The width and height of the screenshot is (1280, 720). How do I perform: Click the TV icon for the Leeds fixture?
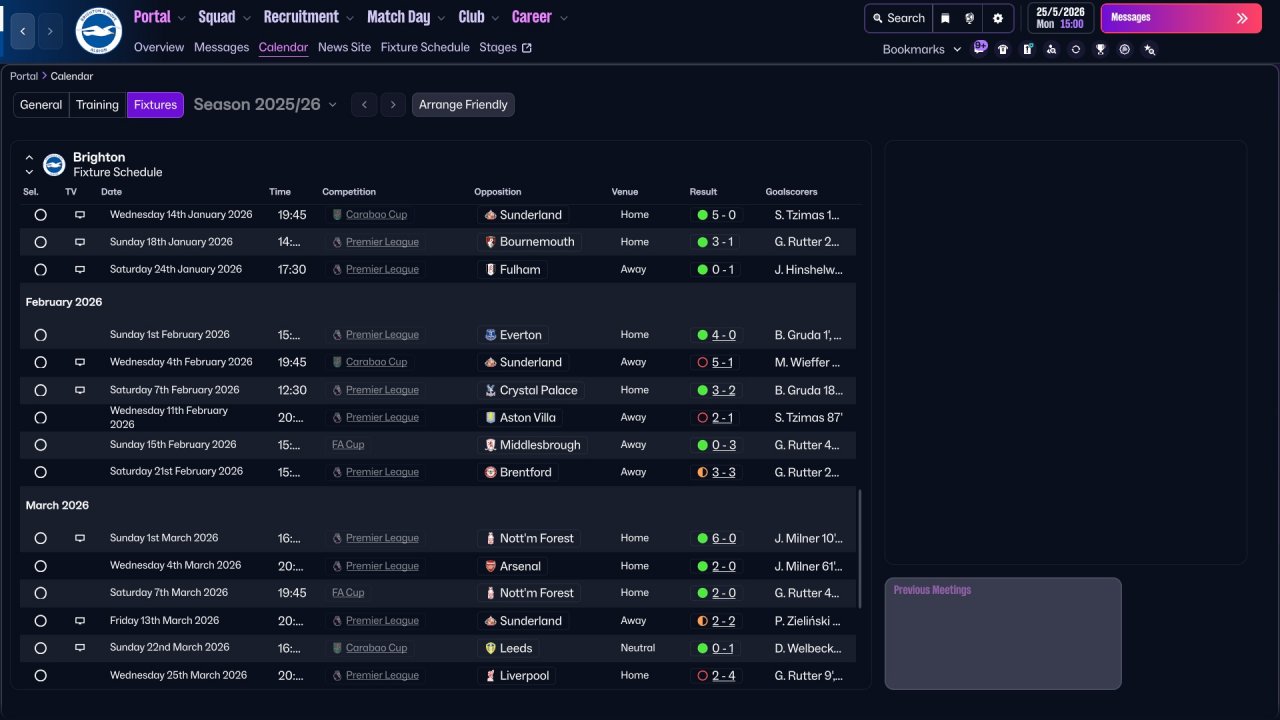pyautogui.click(x=80, y=648)
